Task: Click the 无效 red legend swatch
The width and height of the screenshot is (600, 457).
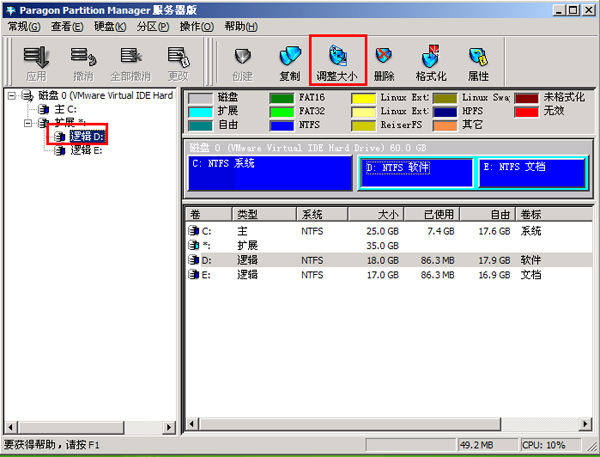Action: [527, 112]
